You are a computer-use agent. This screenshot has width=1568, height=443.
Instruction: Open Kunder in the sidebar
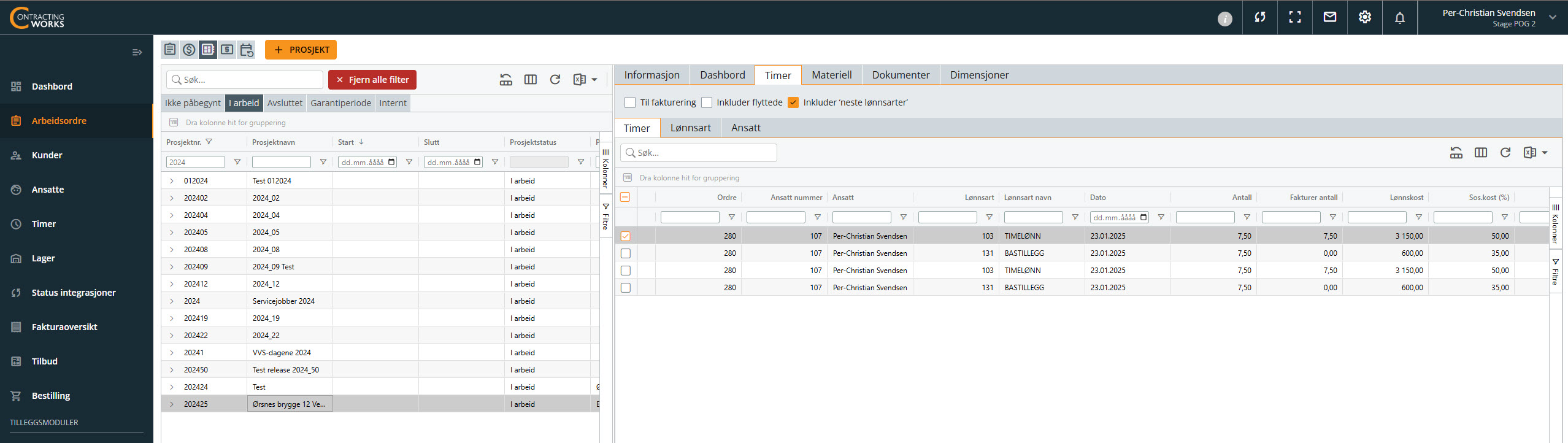pos(76,155)
